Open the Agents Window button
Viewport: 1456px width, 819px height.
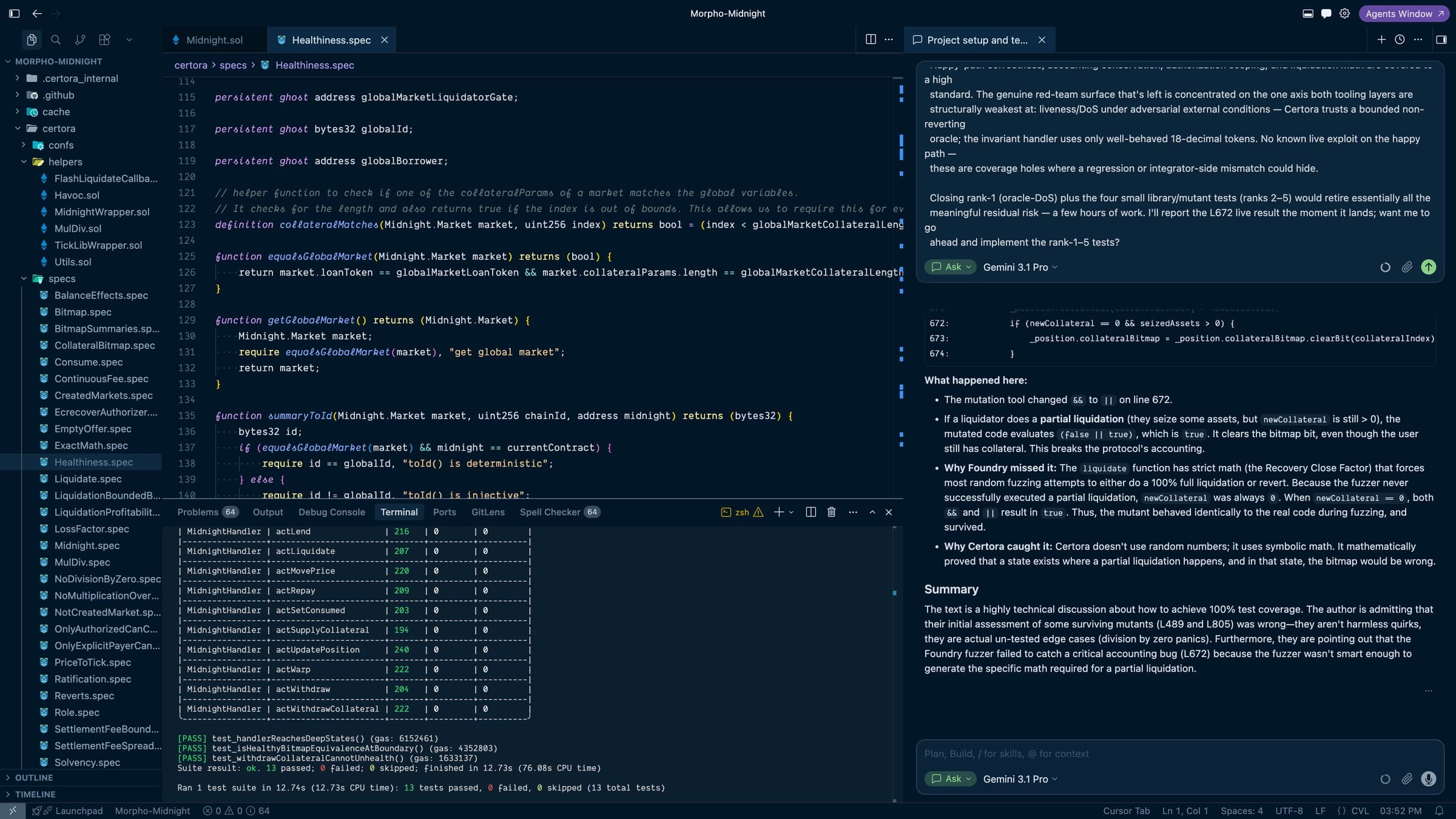tap(1404, 13)
